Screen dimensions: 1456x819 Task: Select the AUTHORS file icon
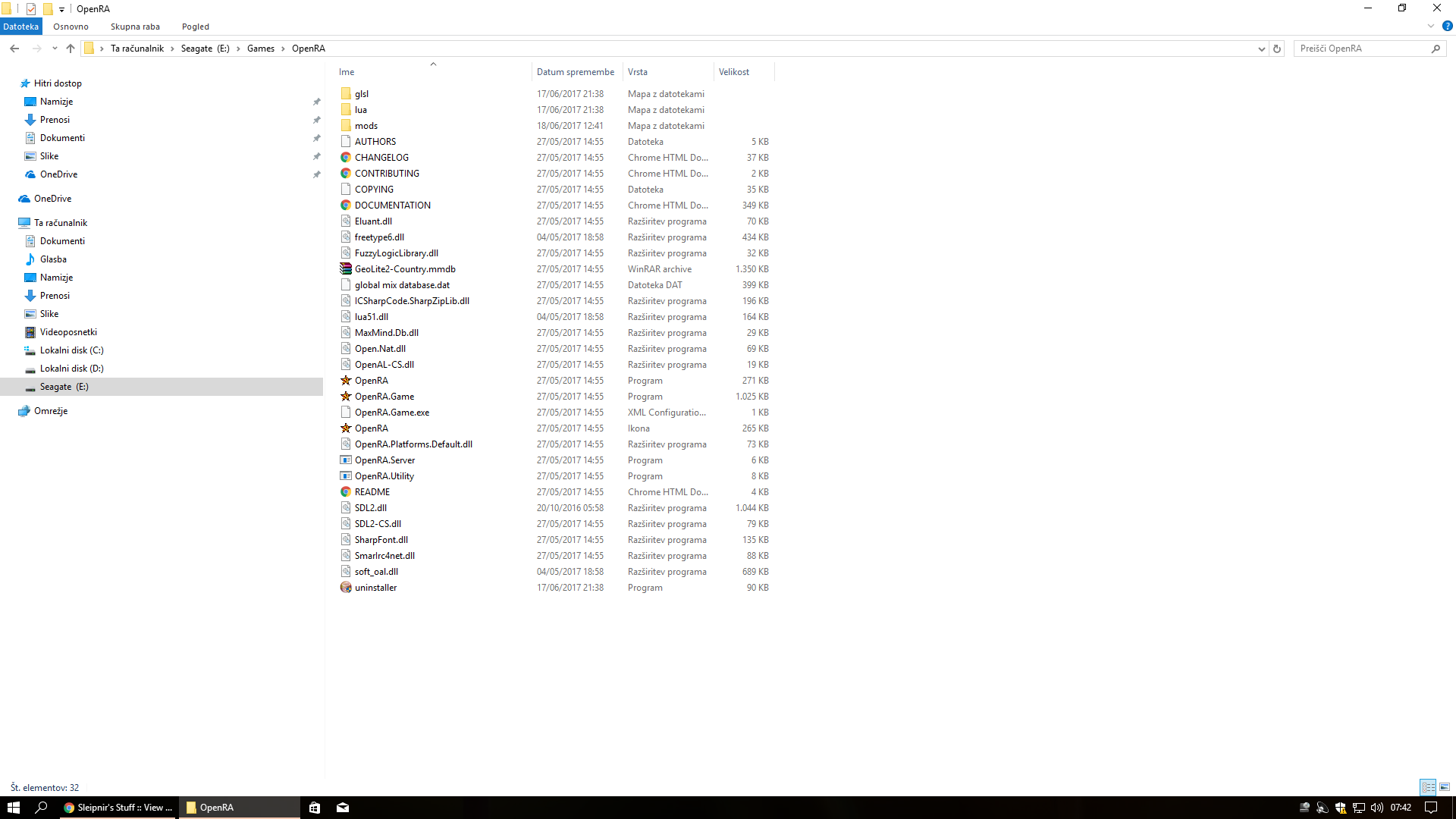[346, 142]
